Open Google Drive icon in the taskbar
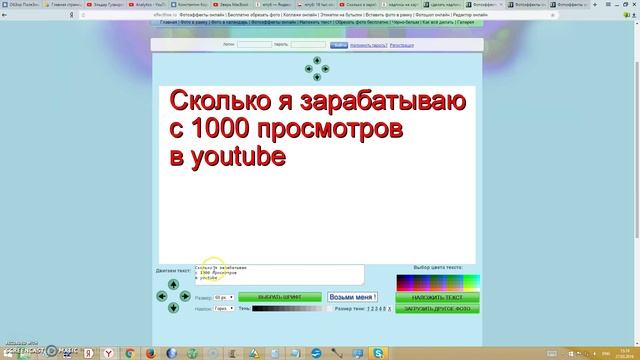This screenshot has width=640, height=360. coord(254,353)
